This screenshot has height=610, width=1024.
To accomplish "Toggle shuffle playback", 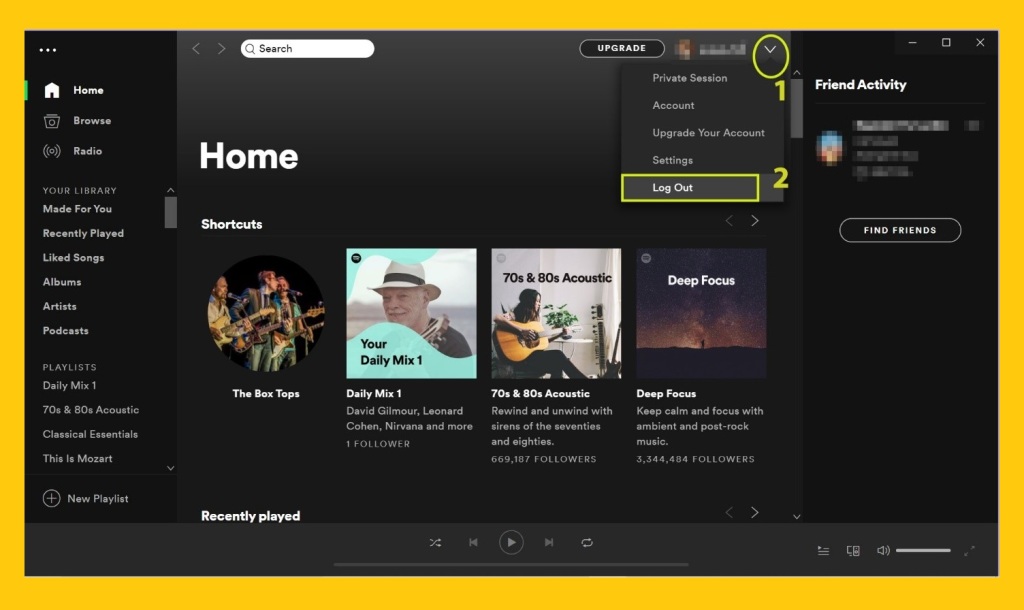I will tap(436, 543).
